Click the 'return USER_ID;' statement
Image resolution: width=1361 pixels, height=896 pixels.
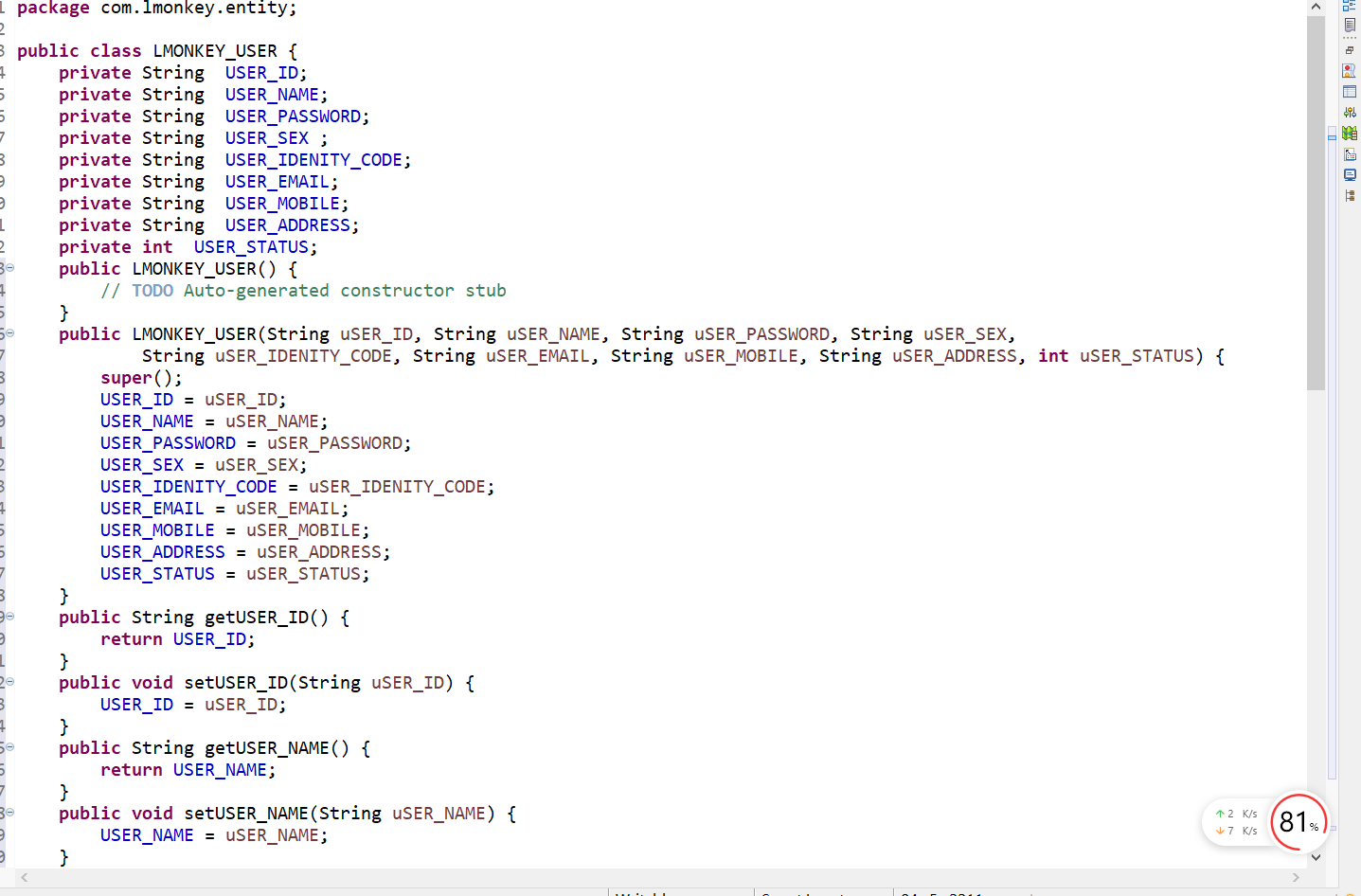[x=178, y=639]
